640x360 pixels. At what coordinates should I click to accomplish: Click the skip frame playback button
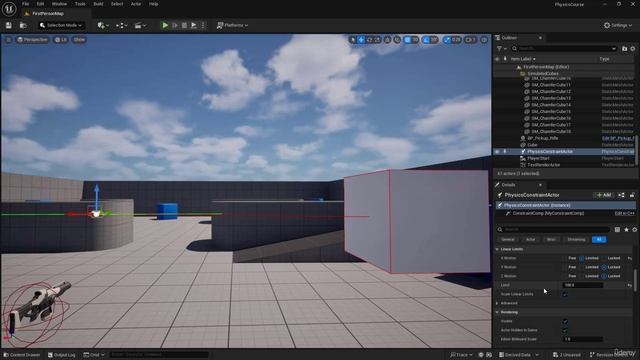(x=175, y=25)
